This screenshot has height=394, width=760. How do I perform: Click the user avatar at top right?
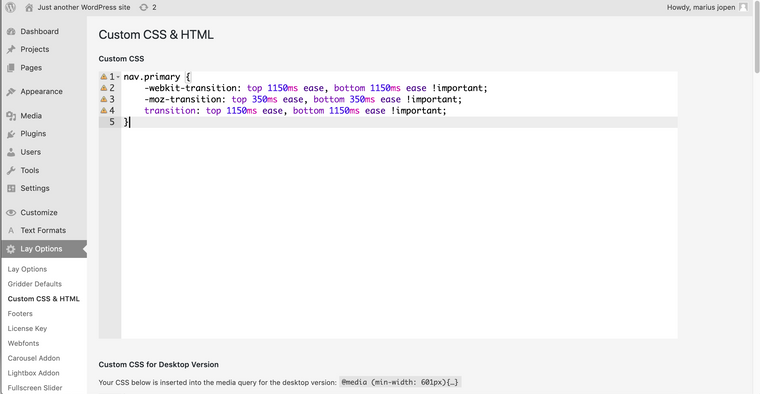[743, 7]
